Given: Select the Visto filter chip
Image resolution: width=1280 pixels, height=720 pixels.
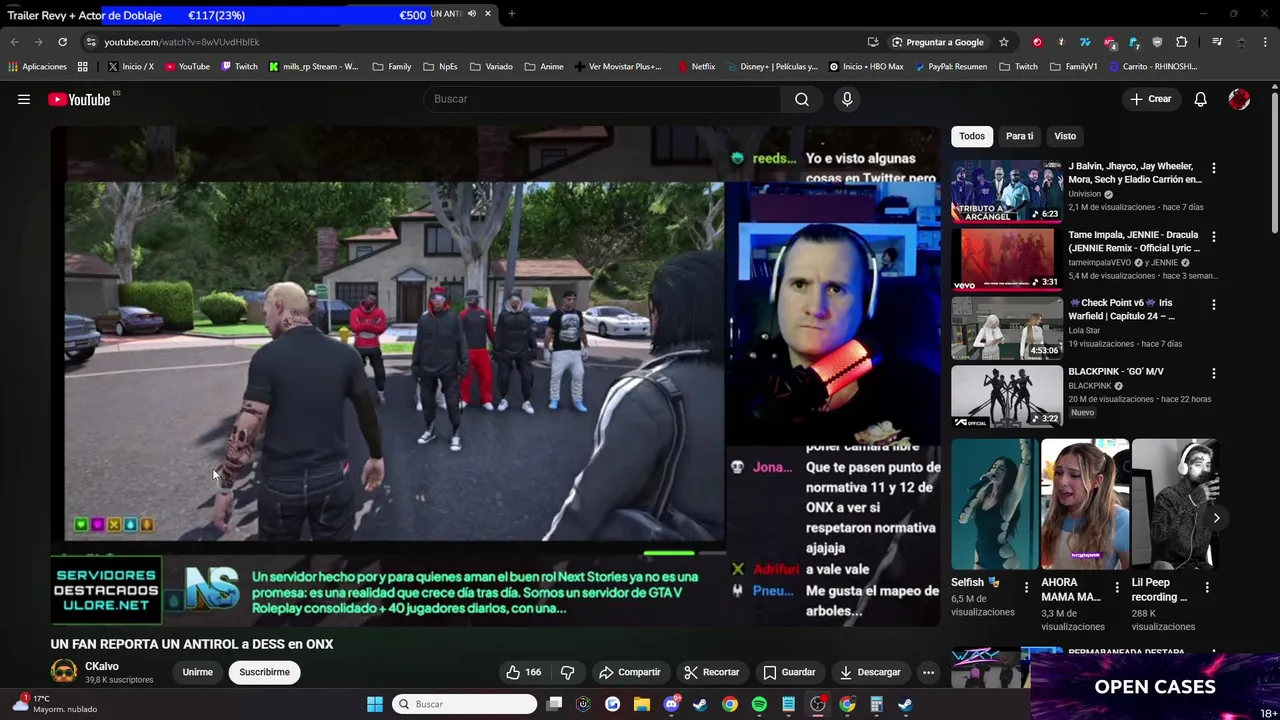Looking at the screenshot, I should [1065, 136].
